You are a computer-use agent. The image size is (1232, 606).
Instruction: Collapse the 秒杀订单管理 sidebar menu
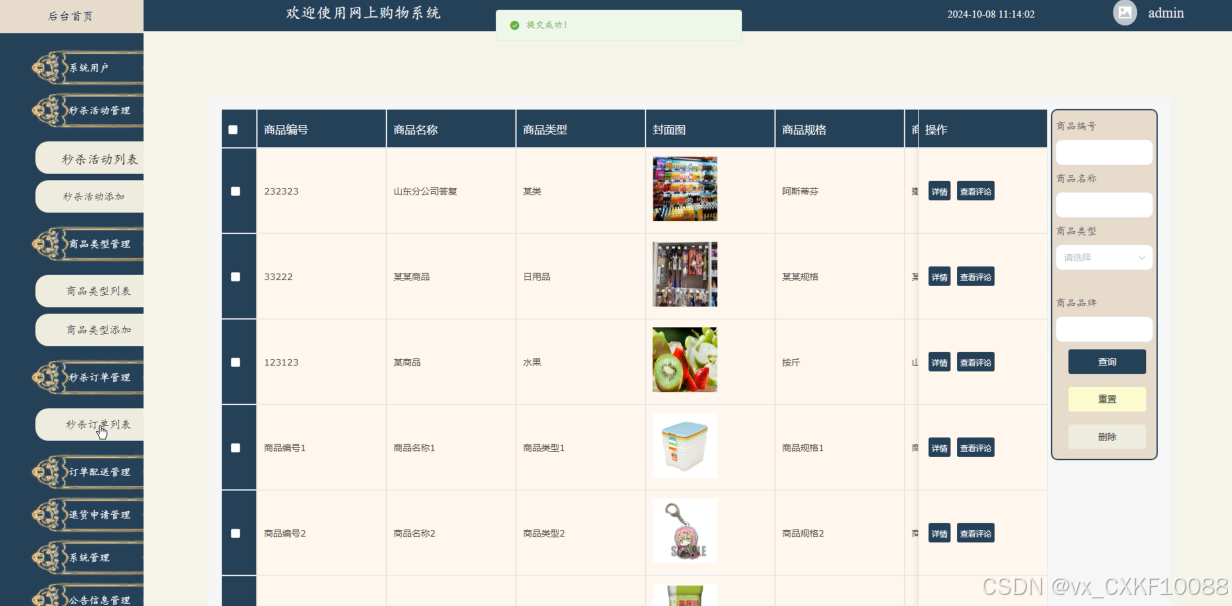tap(88, 377)
